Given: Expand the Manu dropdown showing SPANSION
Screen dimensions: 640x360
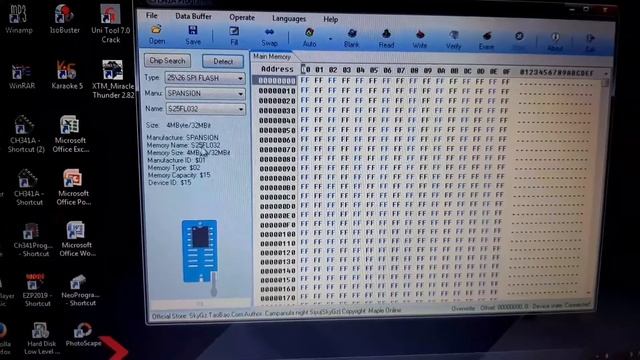Looking at the screenshot, I should click(240, 94).
